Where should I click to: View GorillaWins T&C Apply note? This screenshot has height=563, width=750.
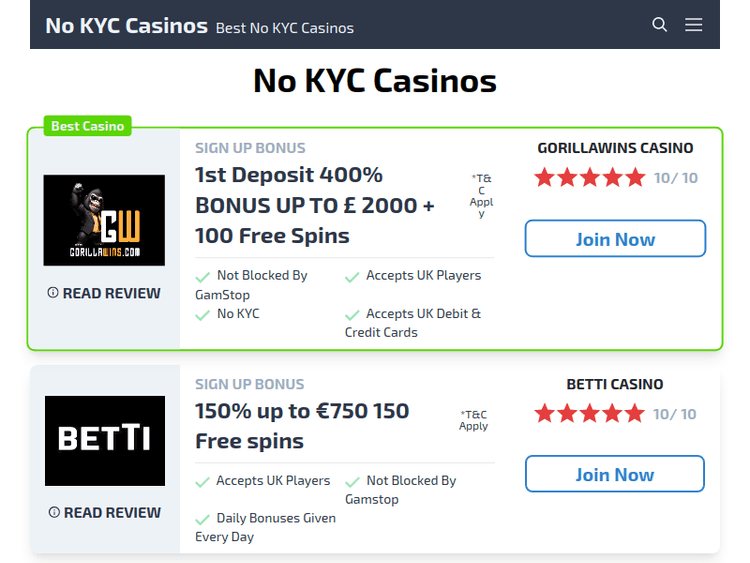click(481, 195)
